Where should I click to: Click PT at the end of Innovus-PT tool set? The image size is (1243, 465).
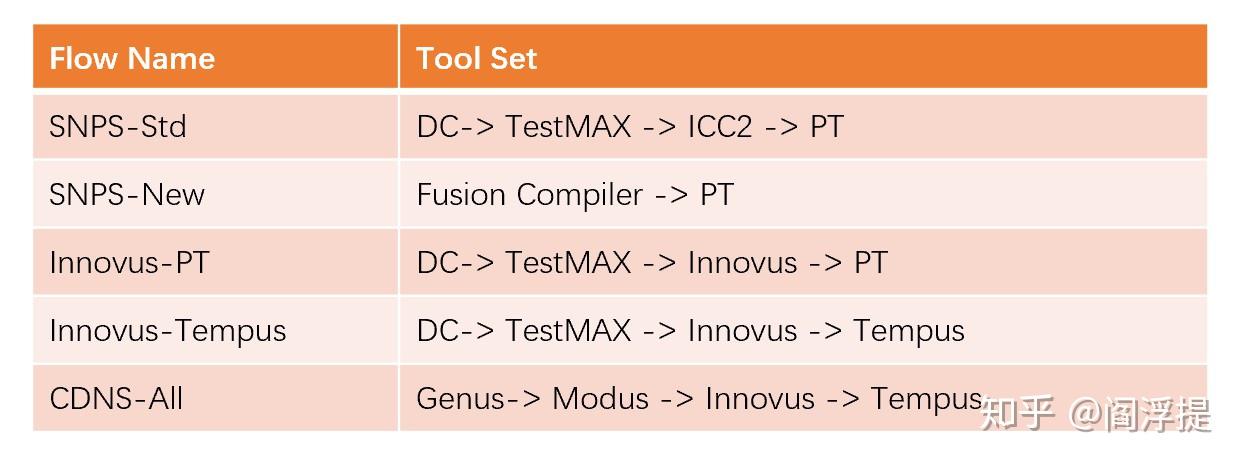coord(870,262)
